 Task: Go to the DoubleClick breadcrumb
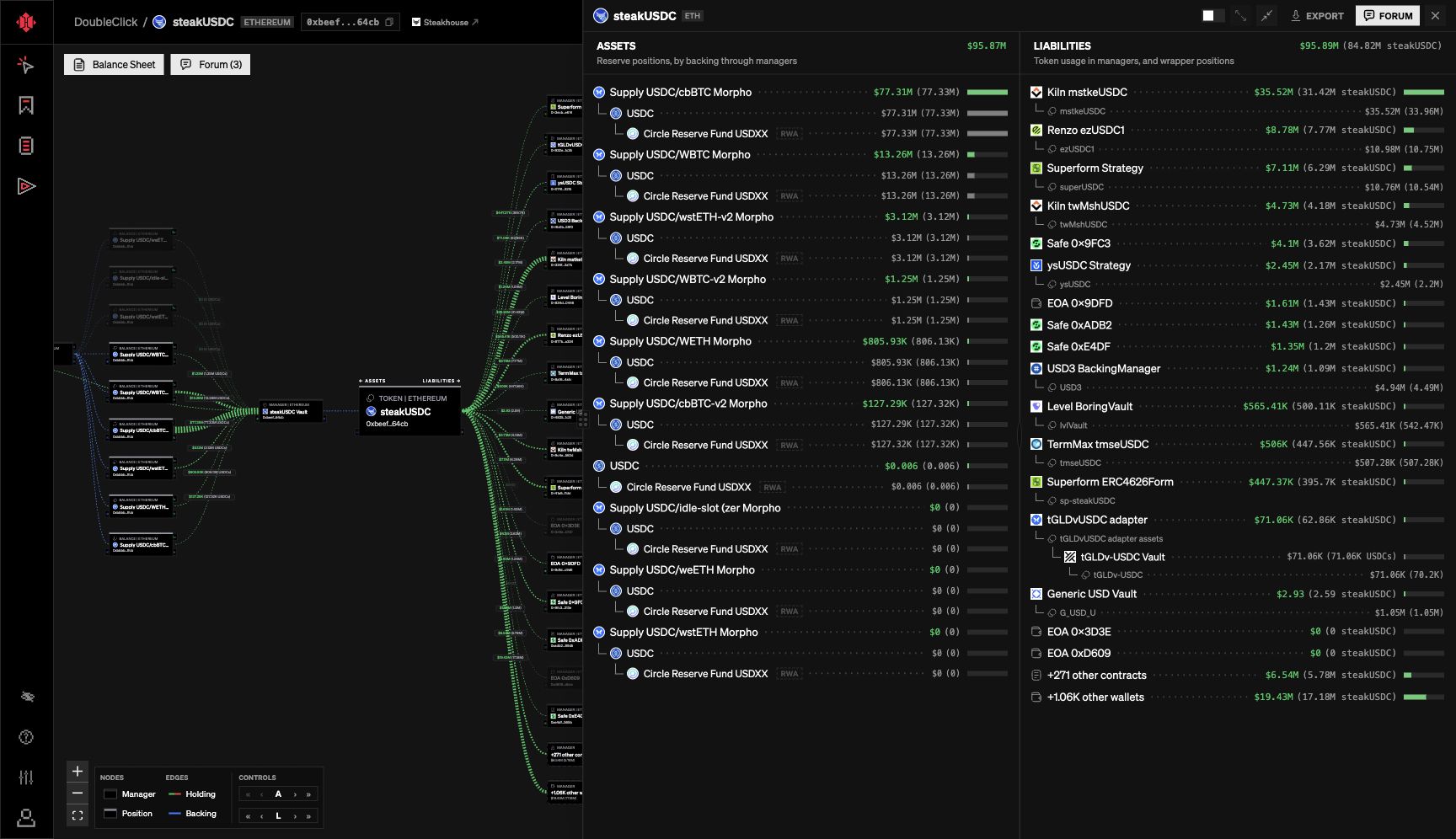pyautogui.click(x=105, y=23)
